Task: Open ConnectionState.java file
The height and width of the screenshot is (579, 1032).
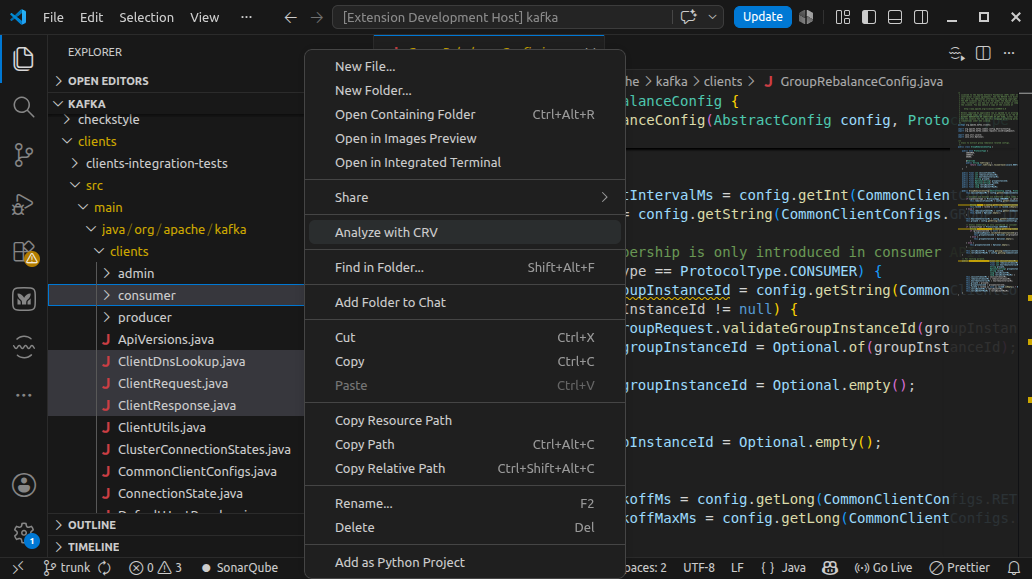Action: pos(178,493)
